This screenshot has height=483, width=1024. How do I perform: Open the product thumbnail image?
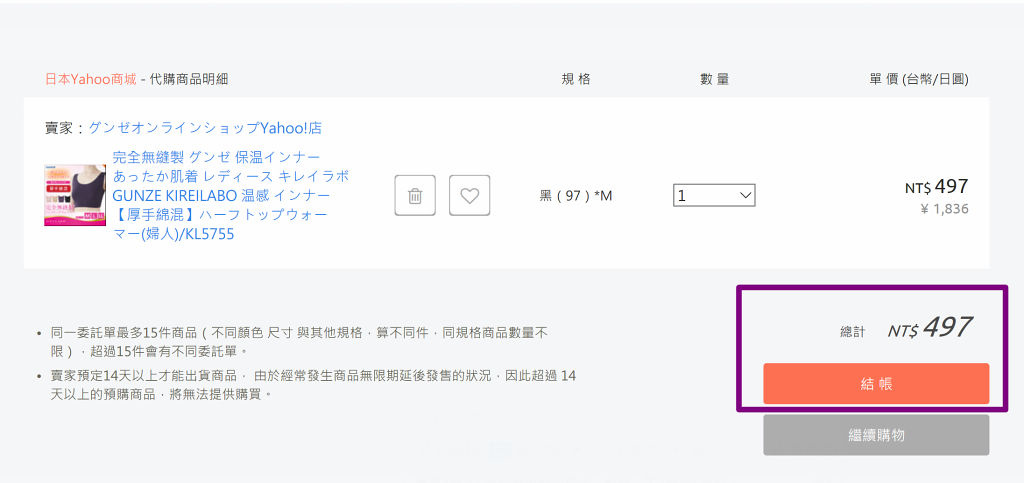click(x=75, y=195)
